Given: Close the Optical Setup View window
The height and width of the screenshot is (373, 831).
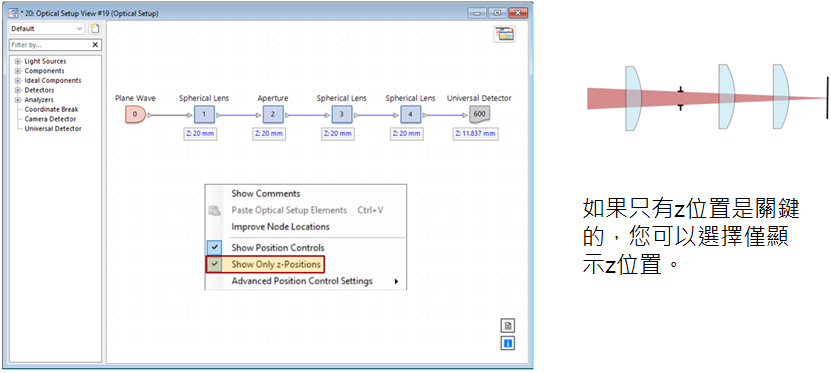Looking at the screenshot, I should tap(518, 13).
